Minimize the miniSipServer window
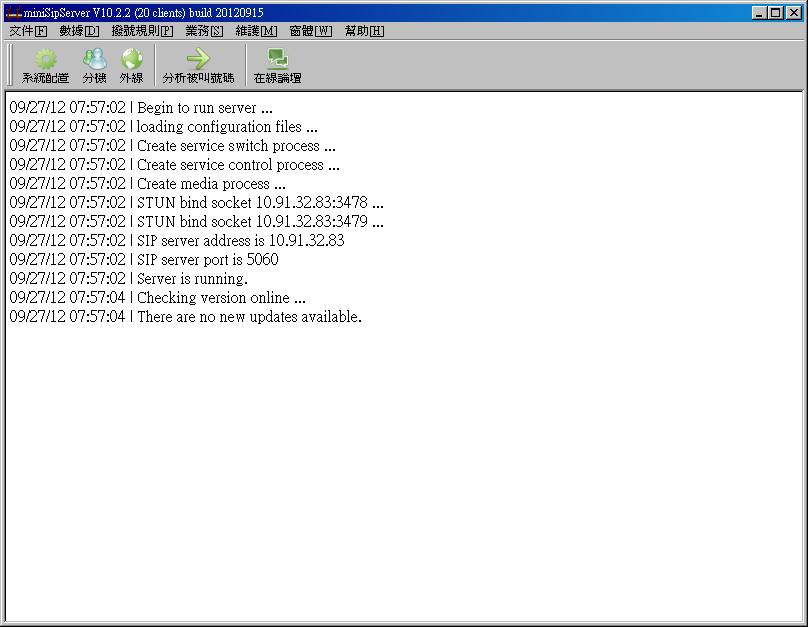The height and width of the screenshot is (627, 808). [758, 13]
